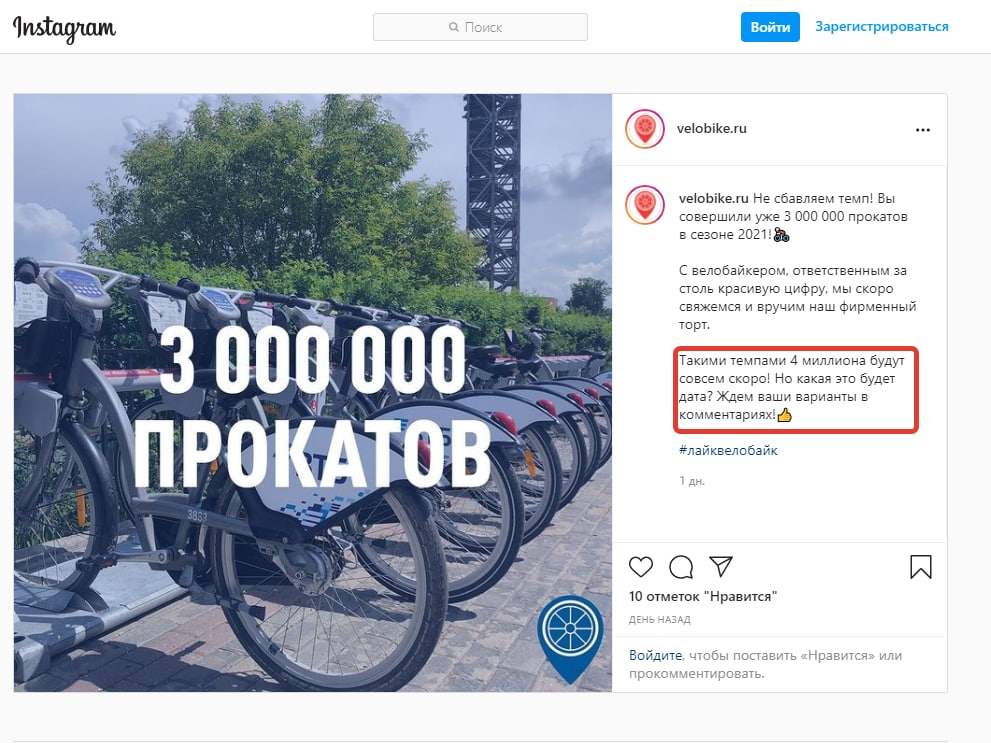Focus the Поиск search field
This screenshot has width=991, height=743.
click(x=480, y=27)
